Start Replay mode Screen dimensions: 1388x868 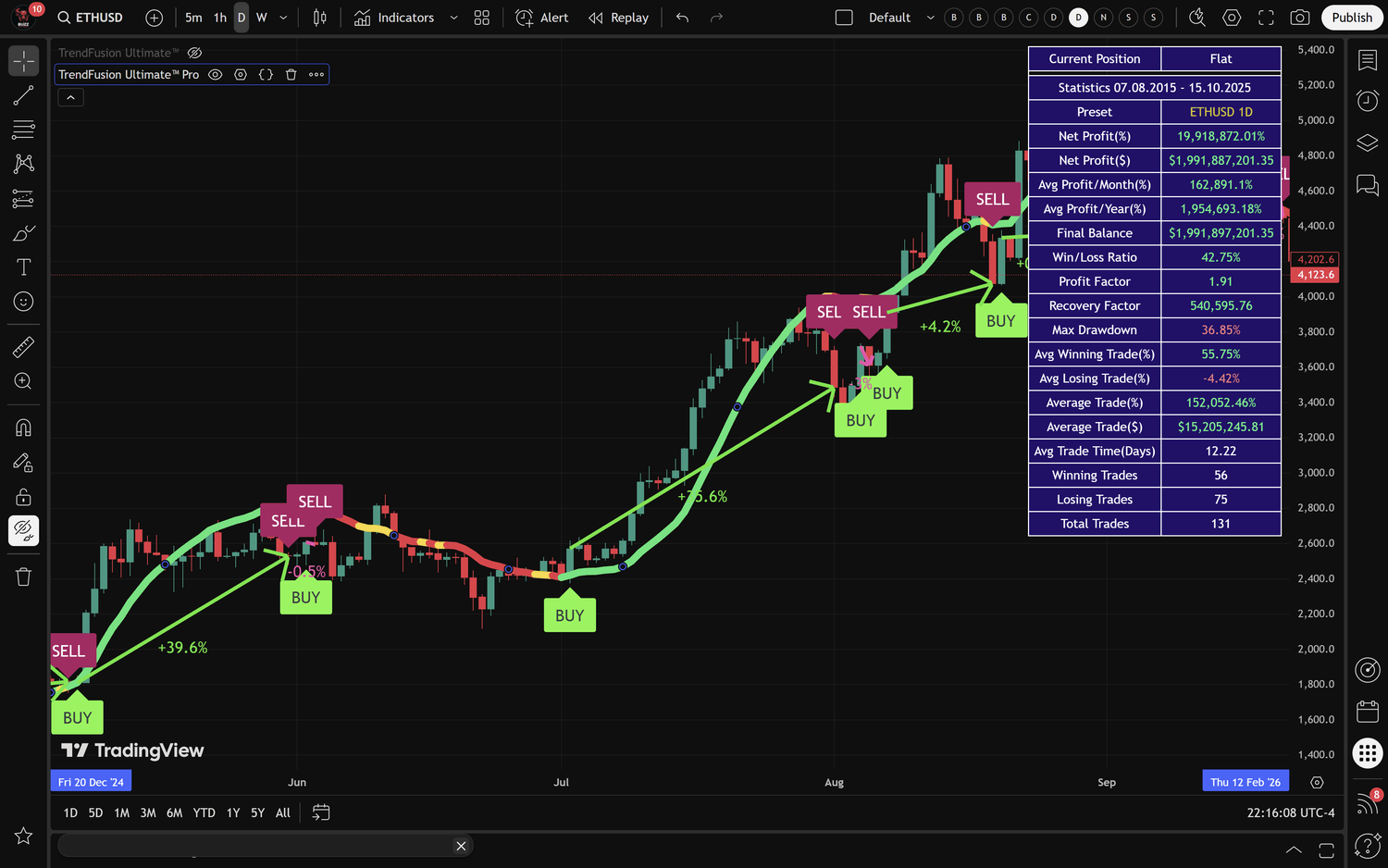(618, 17)
